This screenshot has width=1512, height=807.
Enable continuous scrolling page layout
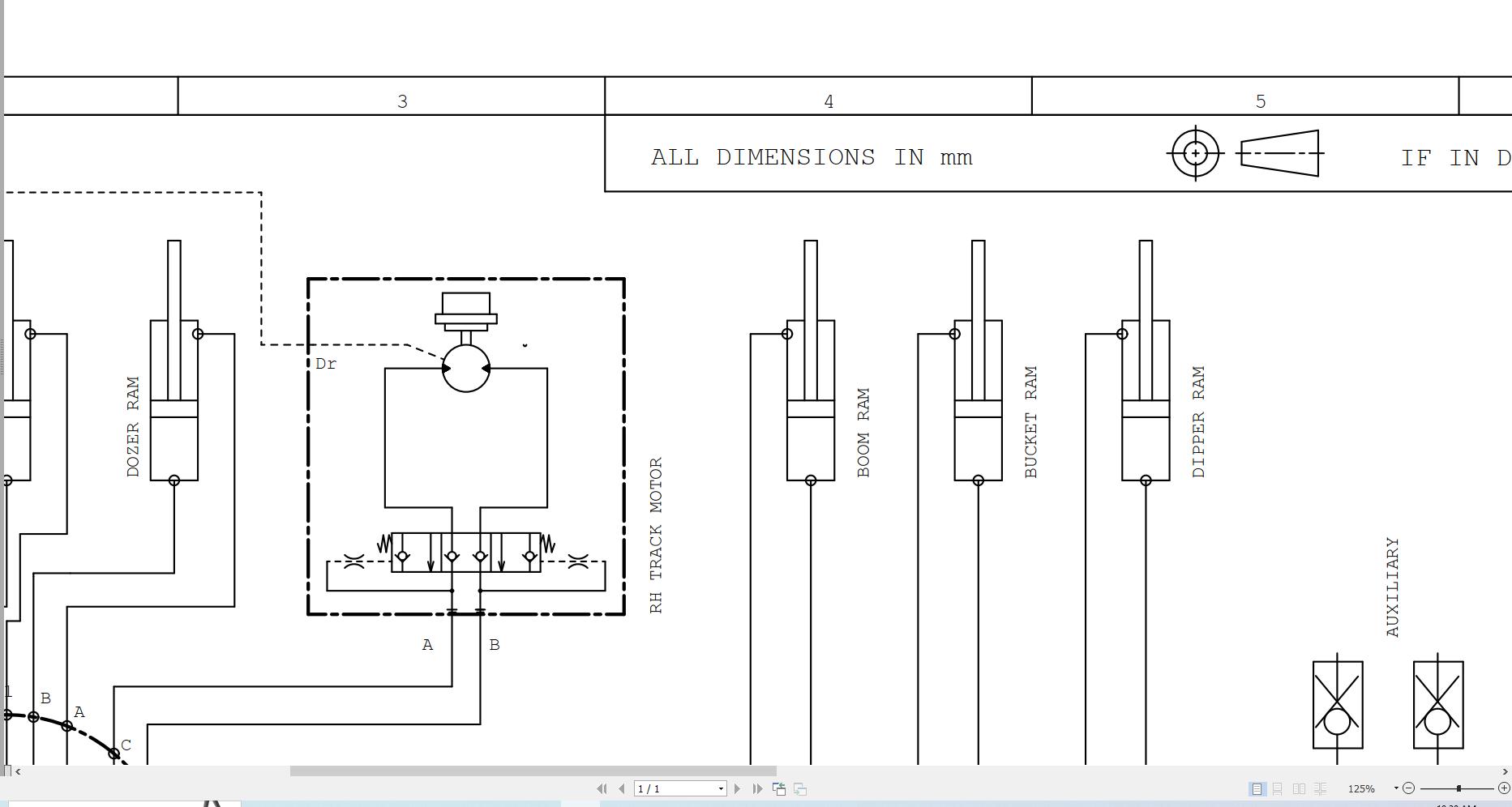1277,788
